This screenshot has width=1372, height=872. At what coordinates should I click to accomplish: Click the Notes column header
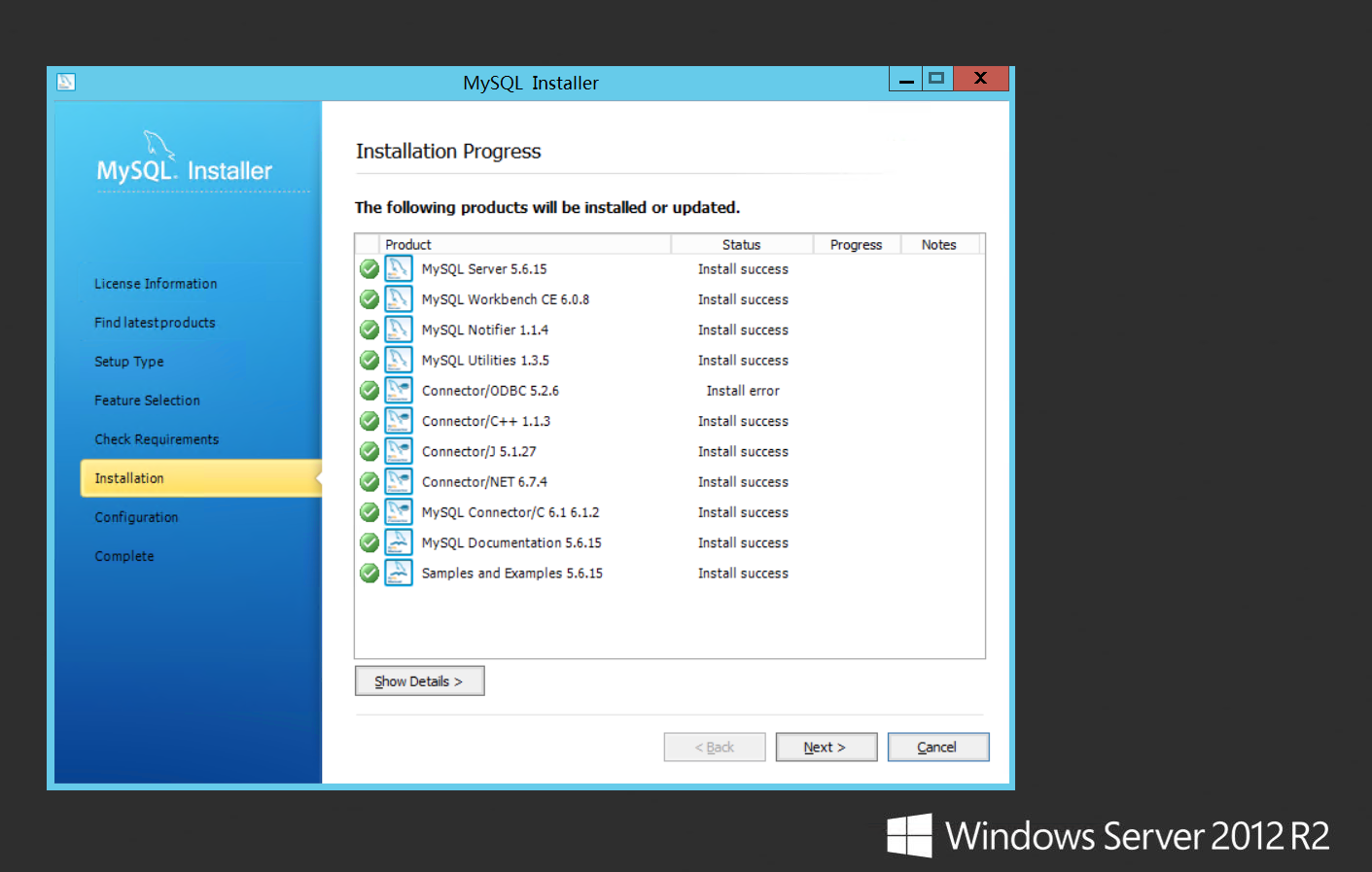(x=939, y=244)
